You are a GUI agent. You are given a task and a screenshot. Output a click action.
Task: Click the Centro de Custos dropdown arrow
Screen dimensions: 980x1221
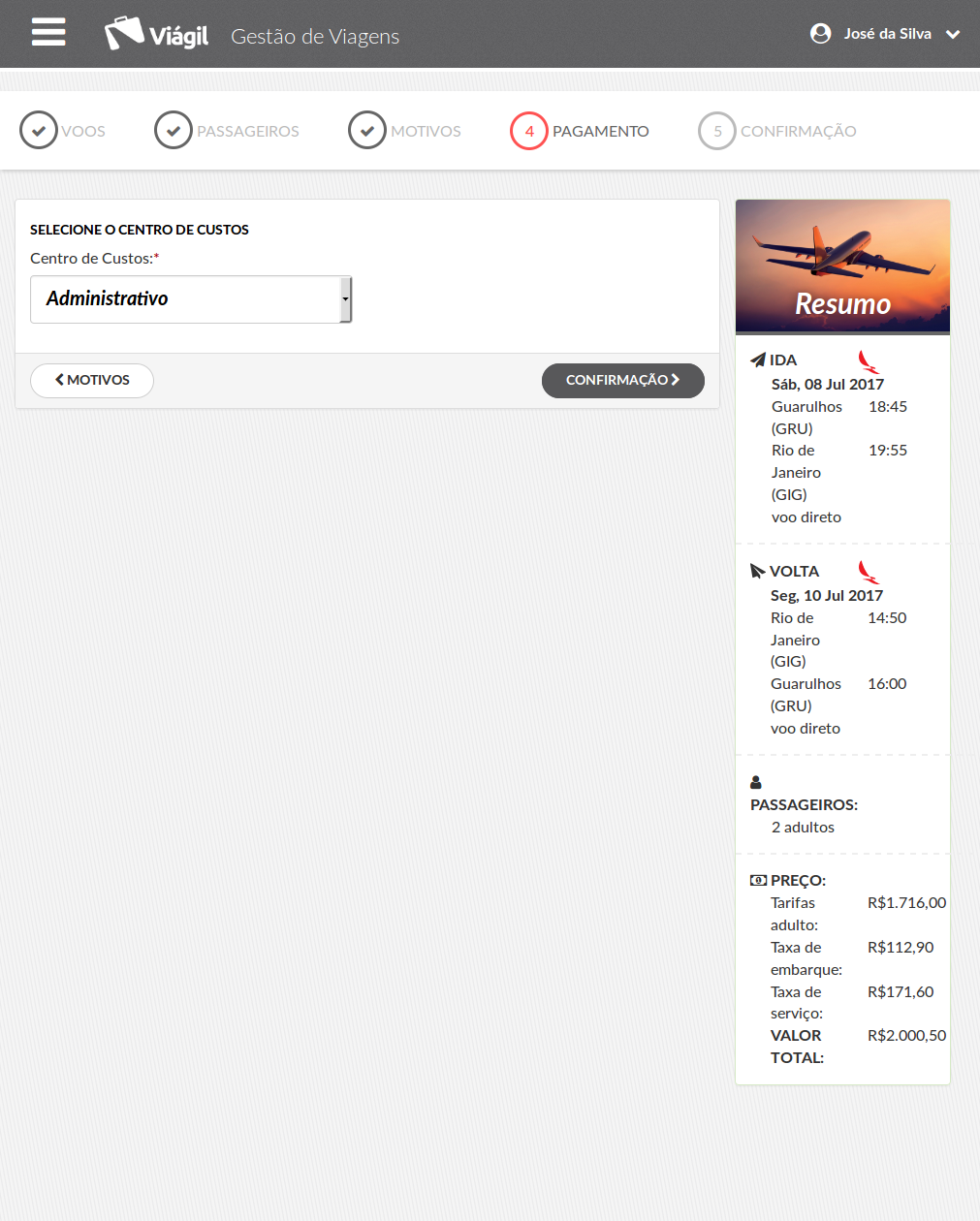pyautogui.click(x=345, y=299)
